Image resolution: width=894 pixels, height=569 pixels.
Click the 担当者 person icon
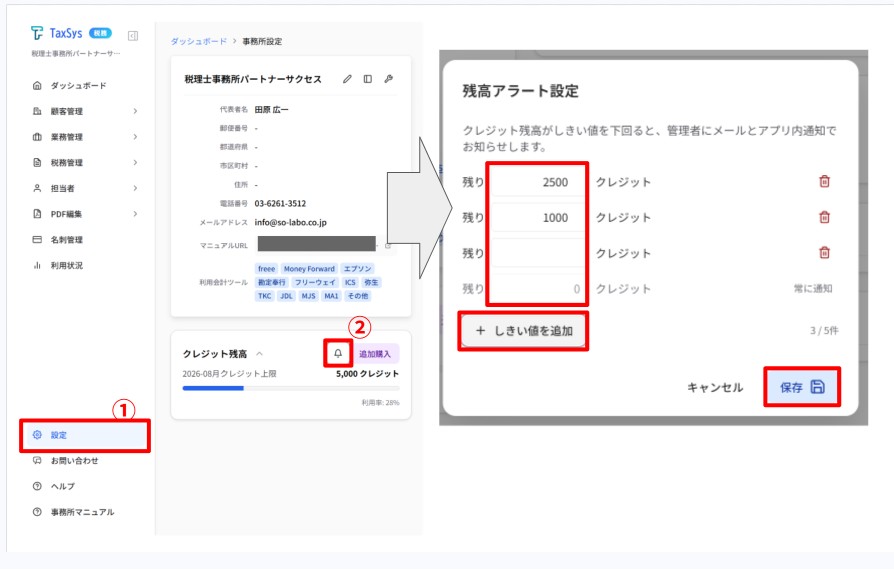pos(37,188)
